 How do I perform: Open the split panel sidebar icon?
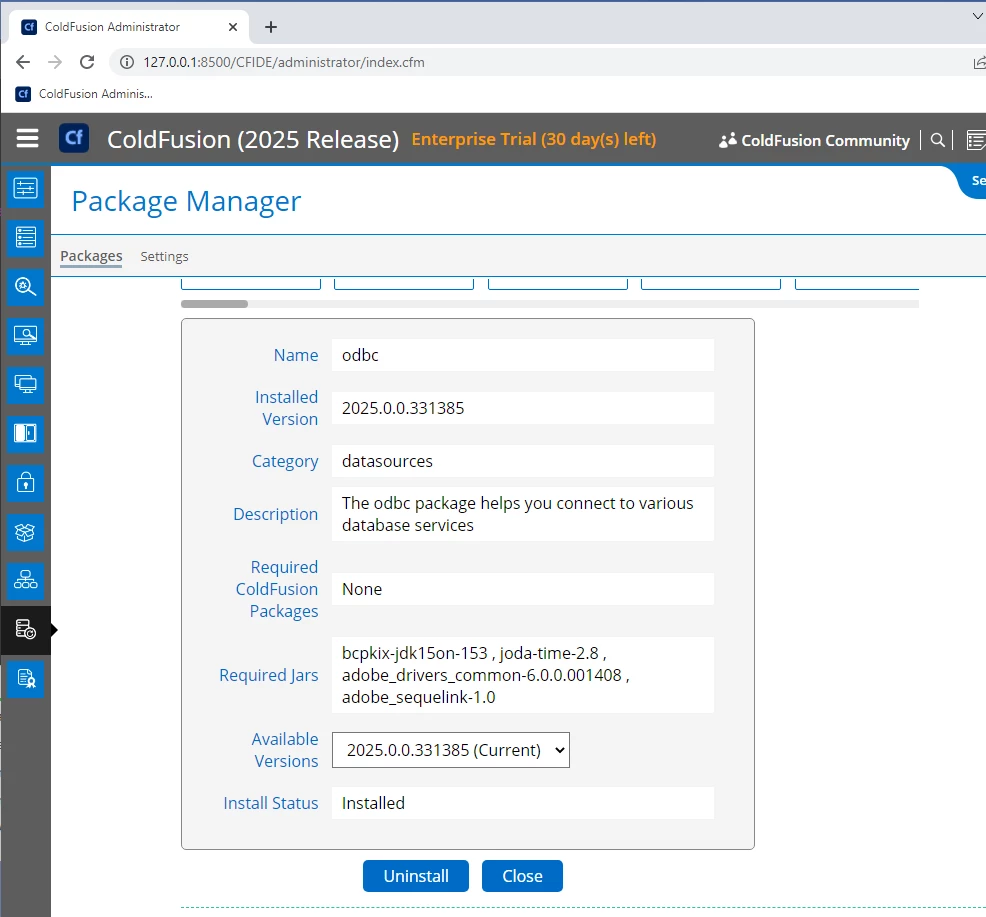click(x=25, y=433)
